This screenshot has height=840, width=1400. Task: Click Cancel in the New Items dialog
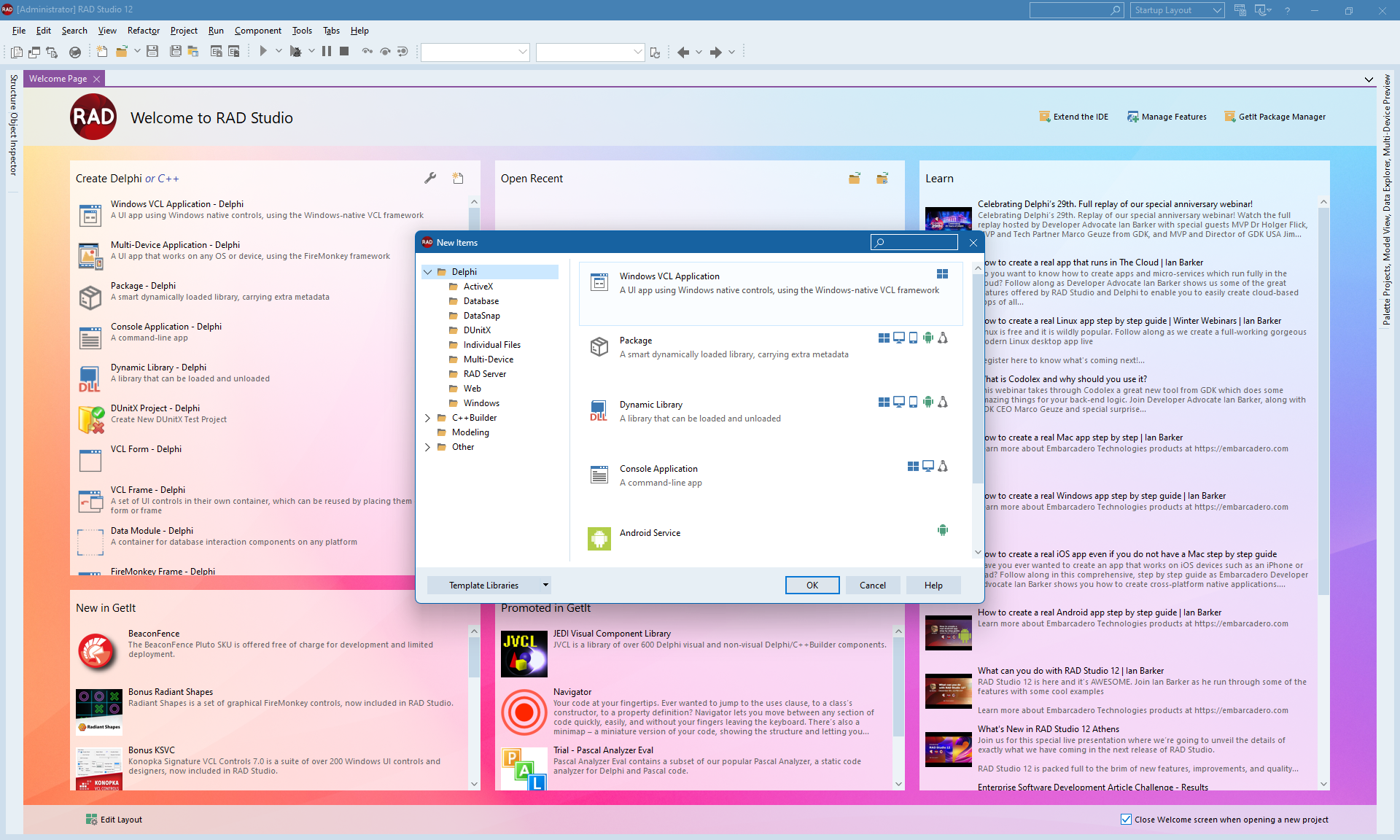873,585
